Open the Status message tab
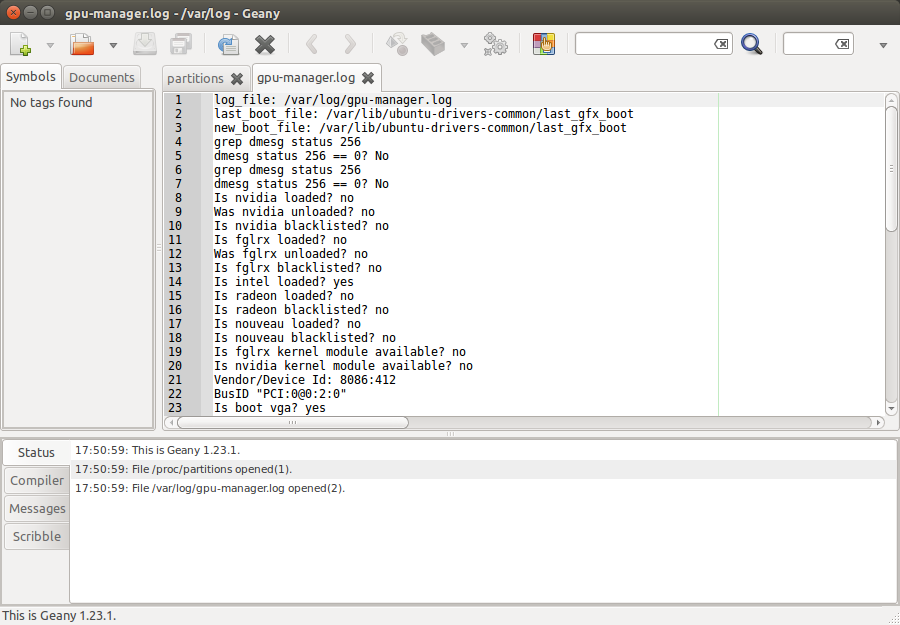Screen dimensions: 900x625 click(36, 452)
